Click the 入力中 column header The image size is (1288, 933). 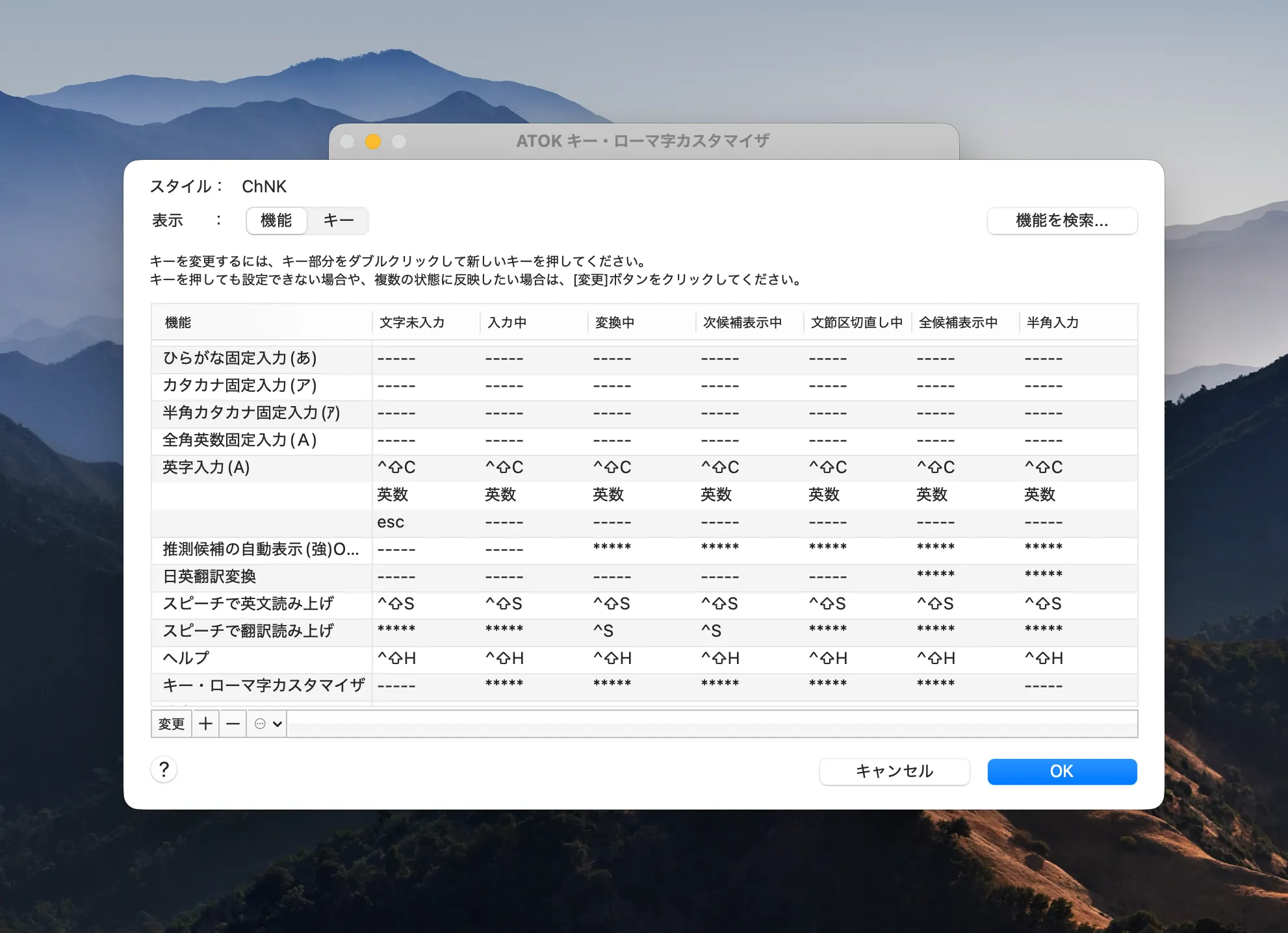pos(534,322)
